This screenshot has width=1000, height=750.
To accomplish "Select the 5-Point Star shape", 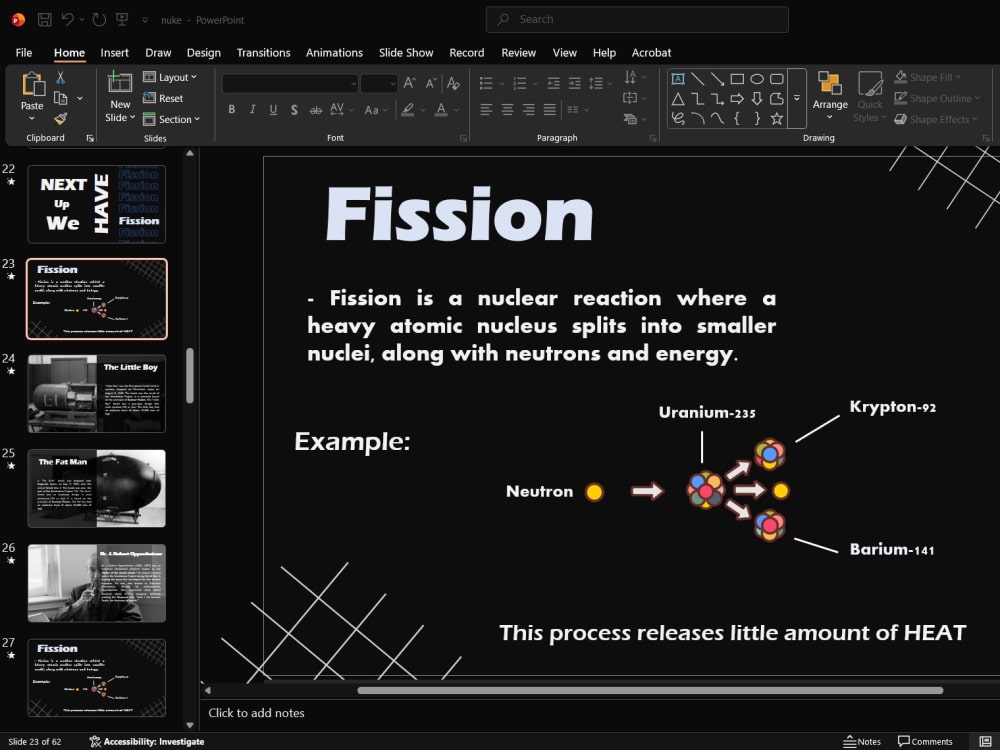I will [777, 119].
